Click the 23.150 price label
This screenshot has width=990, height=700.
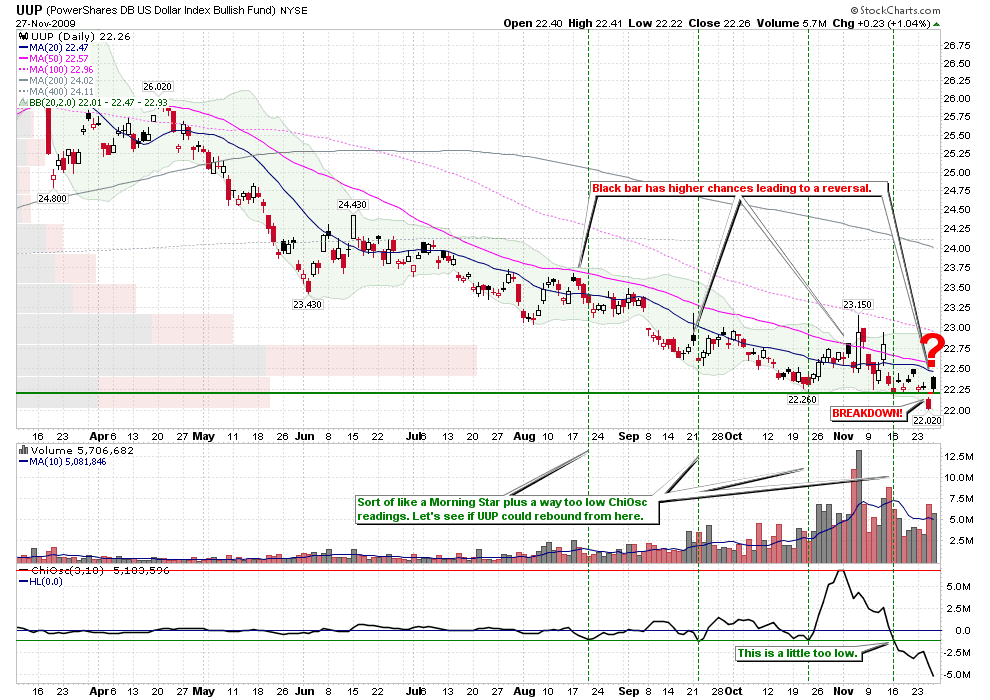pos(857,304)
